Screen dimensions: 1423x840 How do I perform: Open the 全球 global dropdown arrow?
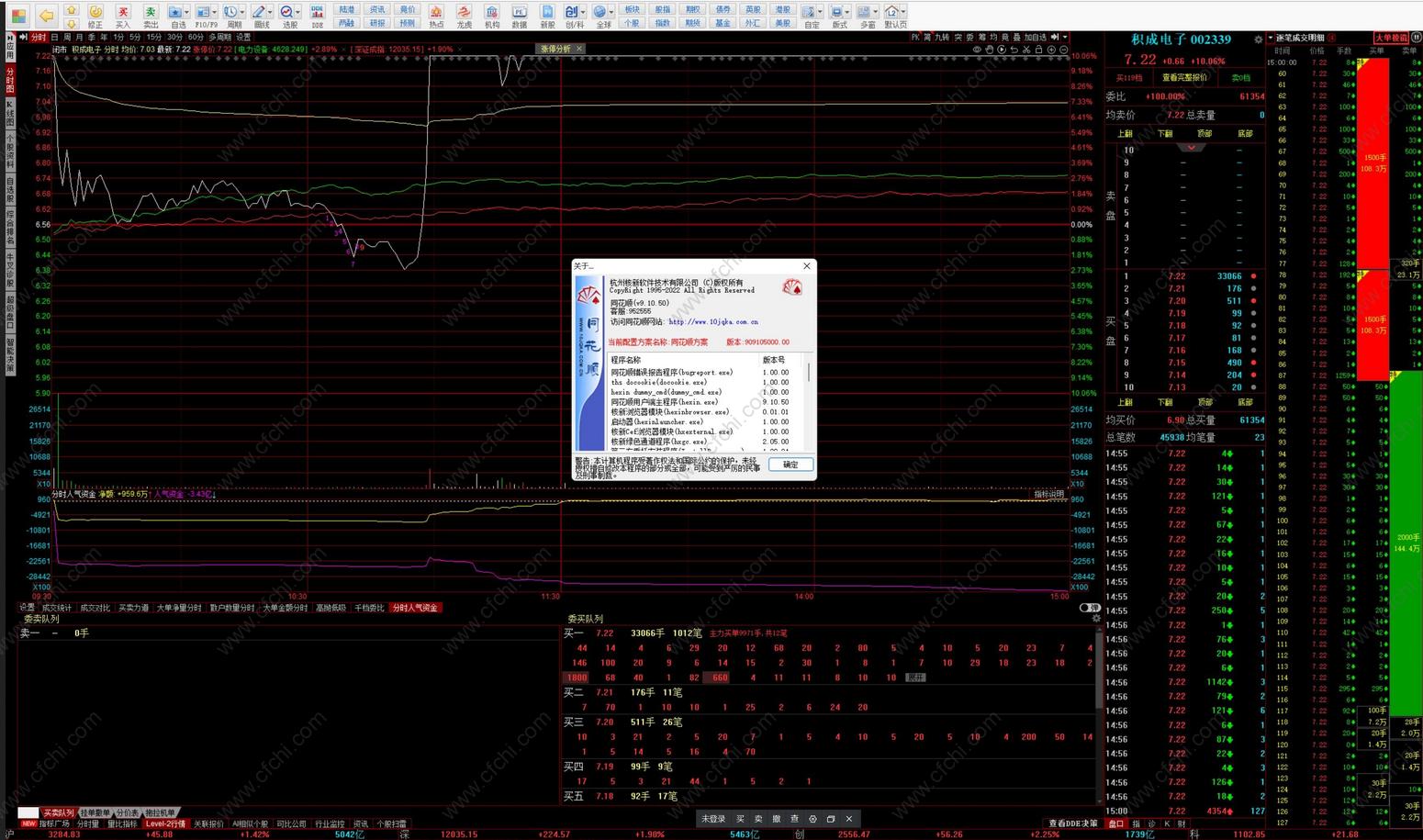[611, 12]
